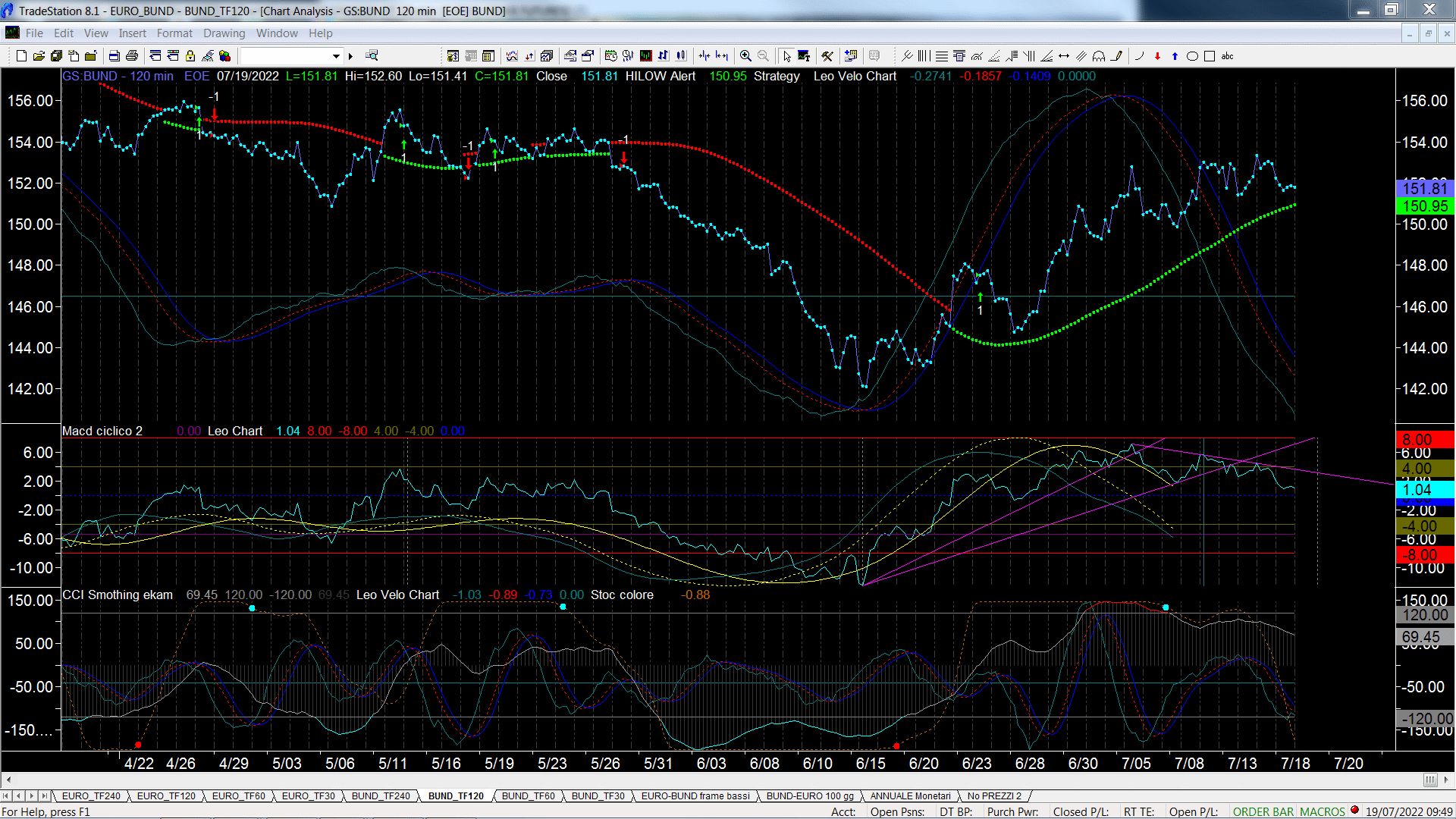Select the abc text drawing tool
Viewport: 1456px width, 819px height.
[1228, 56]
